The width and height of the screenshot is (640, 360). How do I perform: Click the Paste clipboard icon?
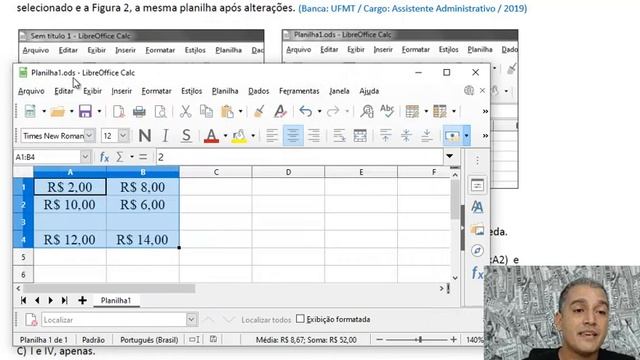click(227, 111)
